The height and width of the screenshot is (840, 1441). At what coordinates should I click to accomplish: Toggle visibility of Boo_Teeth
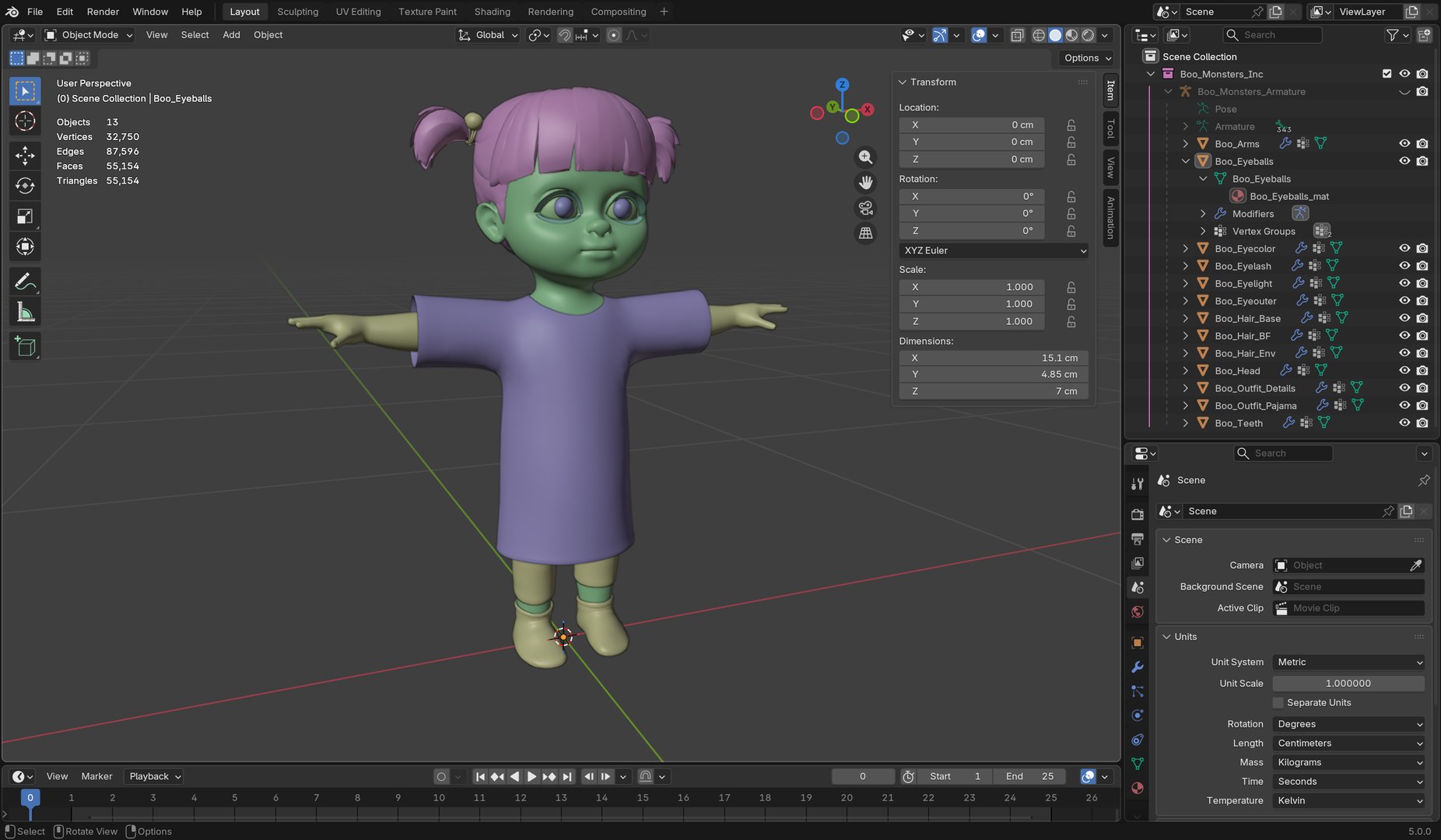click(x=1404, y=423)
